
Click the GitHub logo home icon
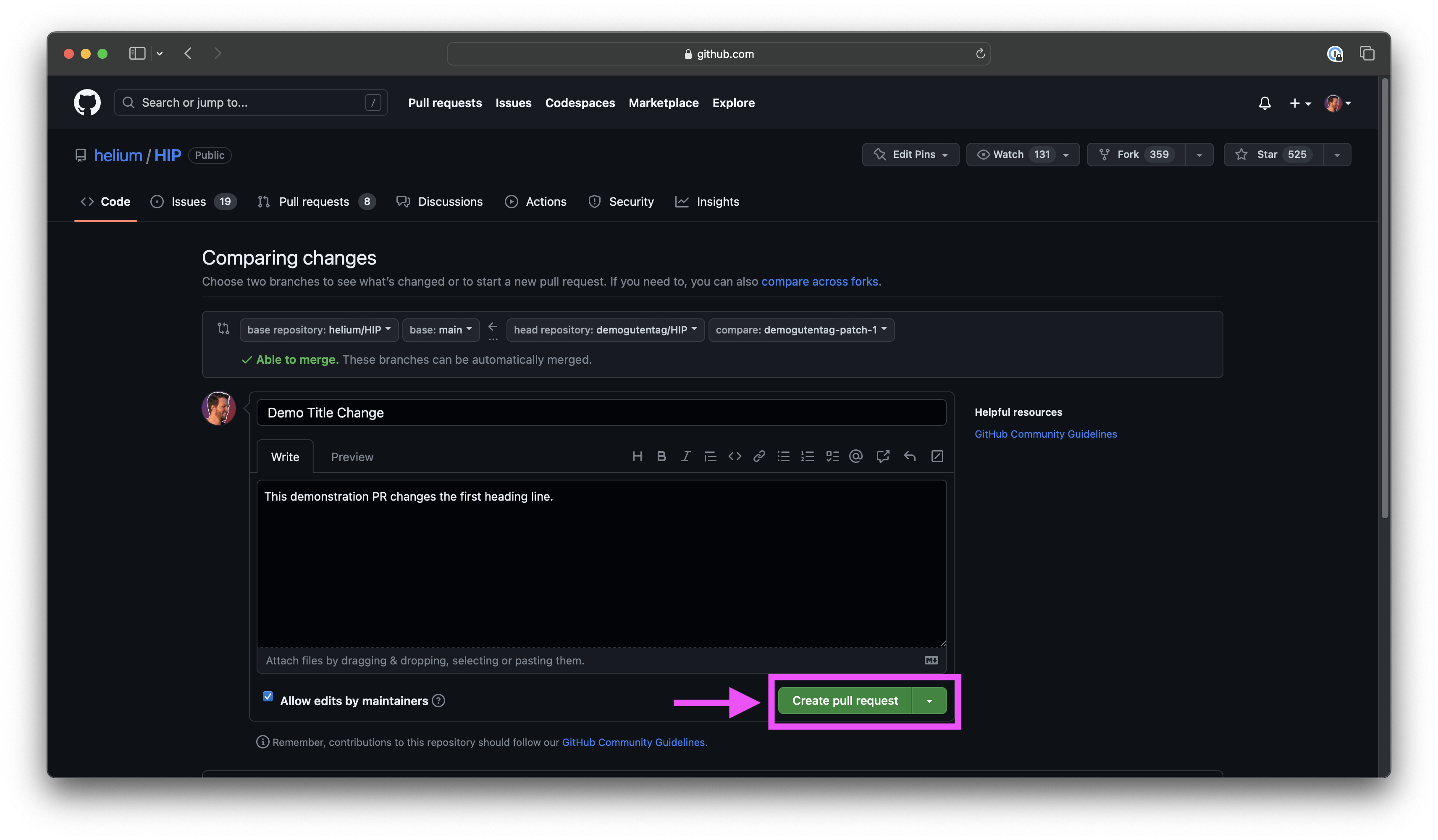pyautogui.click(x=87, y=103)
